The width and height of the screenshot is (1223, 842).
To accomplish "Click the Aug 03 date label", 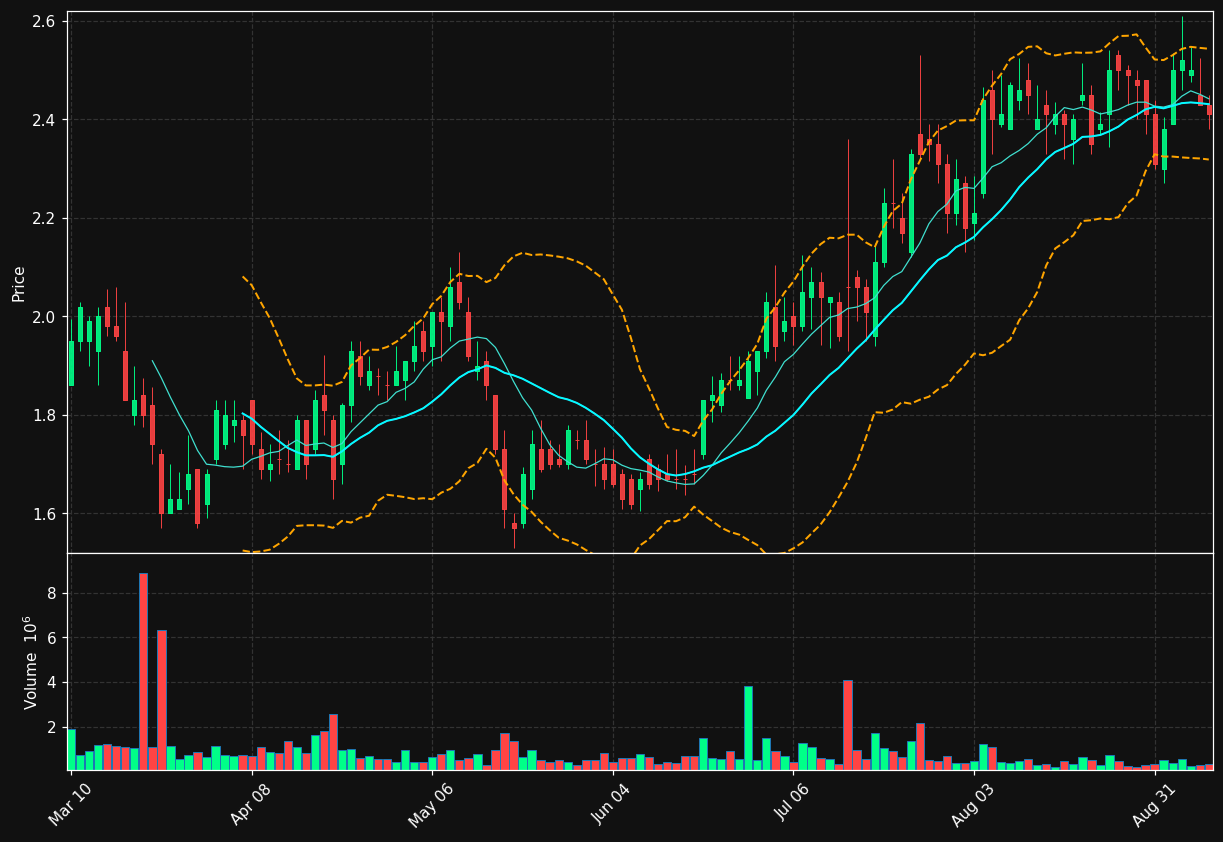I will (x=975, y=804).
